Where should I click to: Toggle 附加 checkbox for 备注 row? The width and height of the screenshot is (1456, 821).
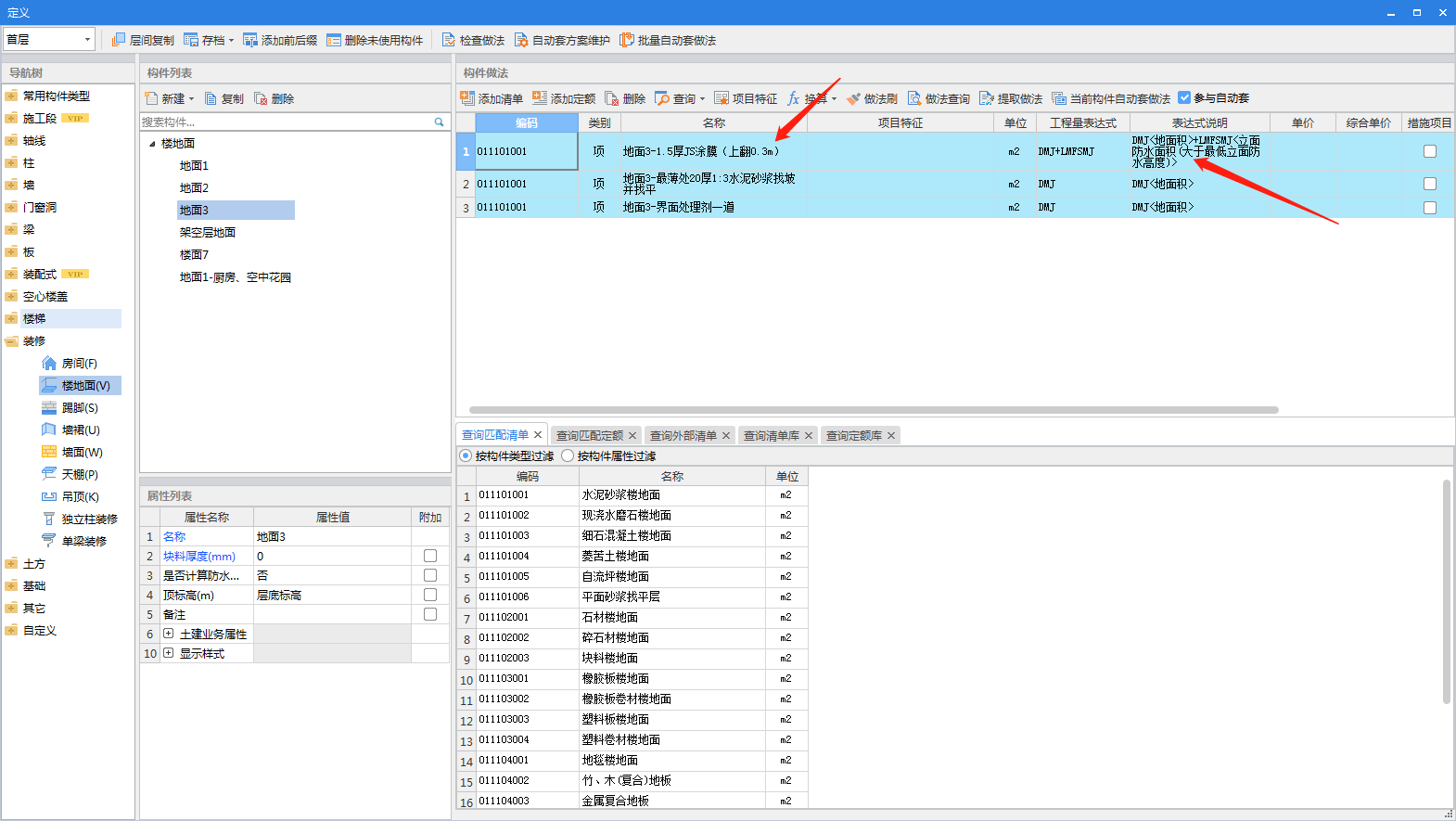[x=430, y=614]
